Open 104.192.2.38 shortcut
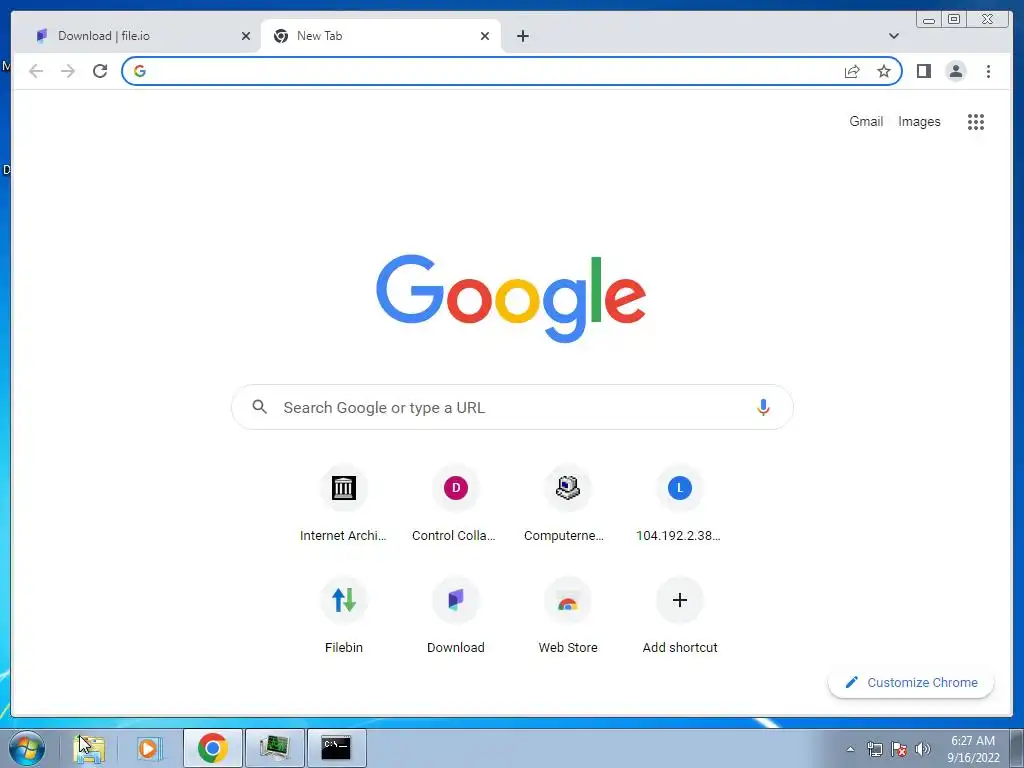1024x768 pixels. click(x=680, y=505)
